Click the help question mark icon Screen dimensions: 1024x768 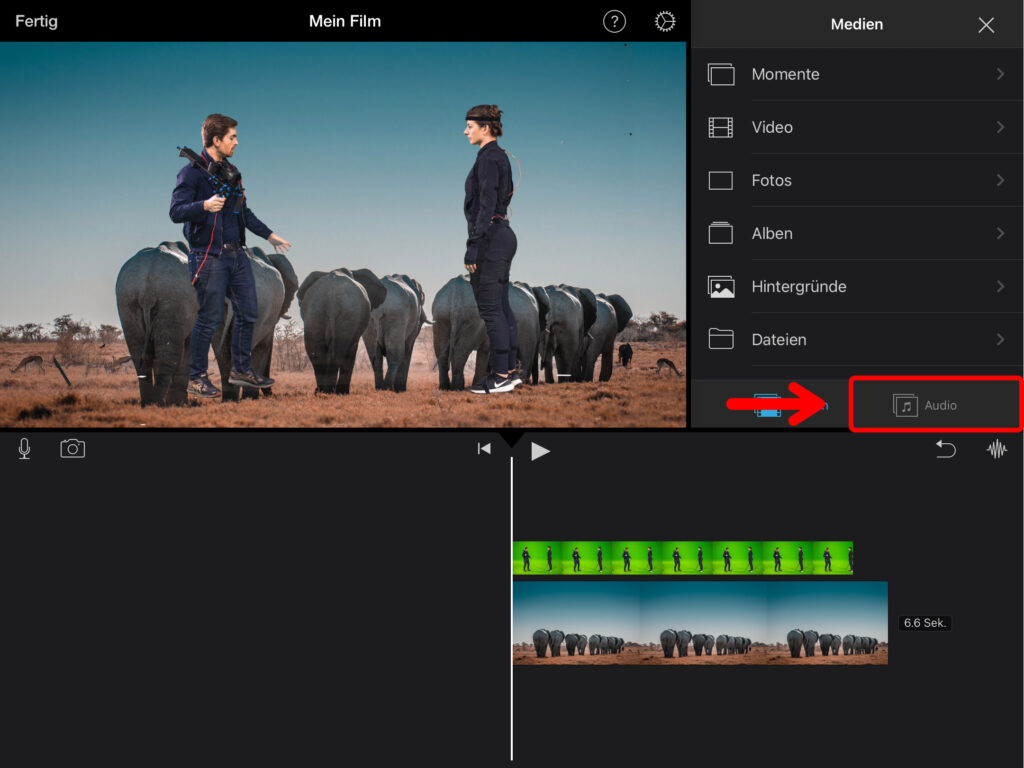tap(614, 22)
